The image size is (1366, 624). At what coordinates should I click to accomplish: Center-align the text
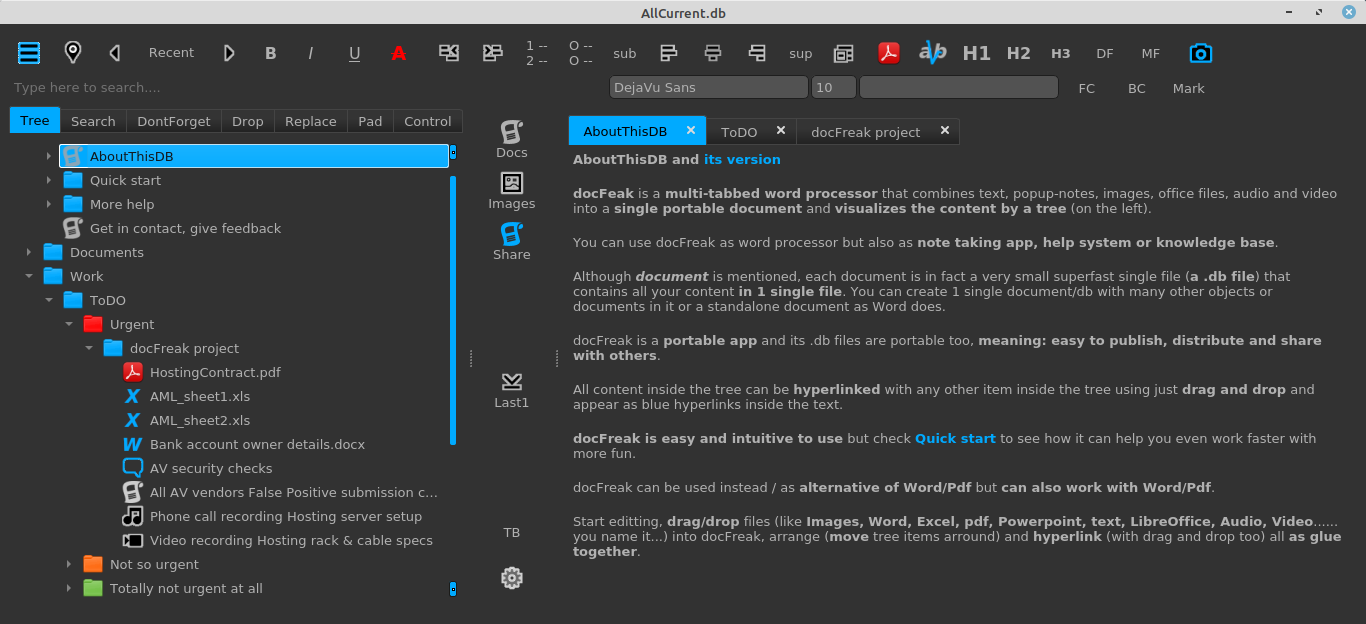pyautogui.click(x=713, y=53)
